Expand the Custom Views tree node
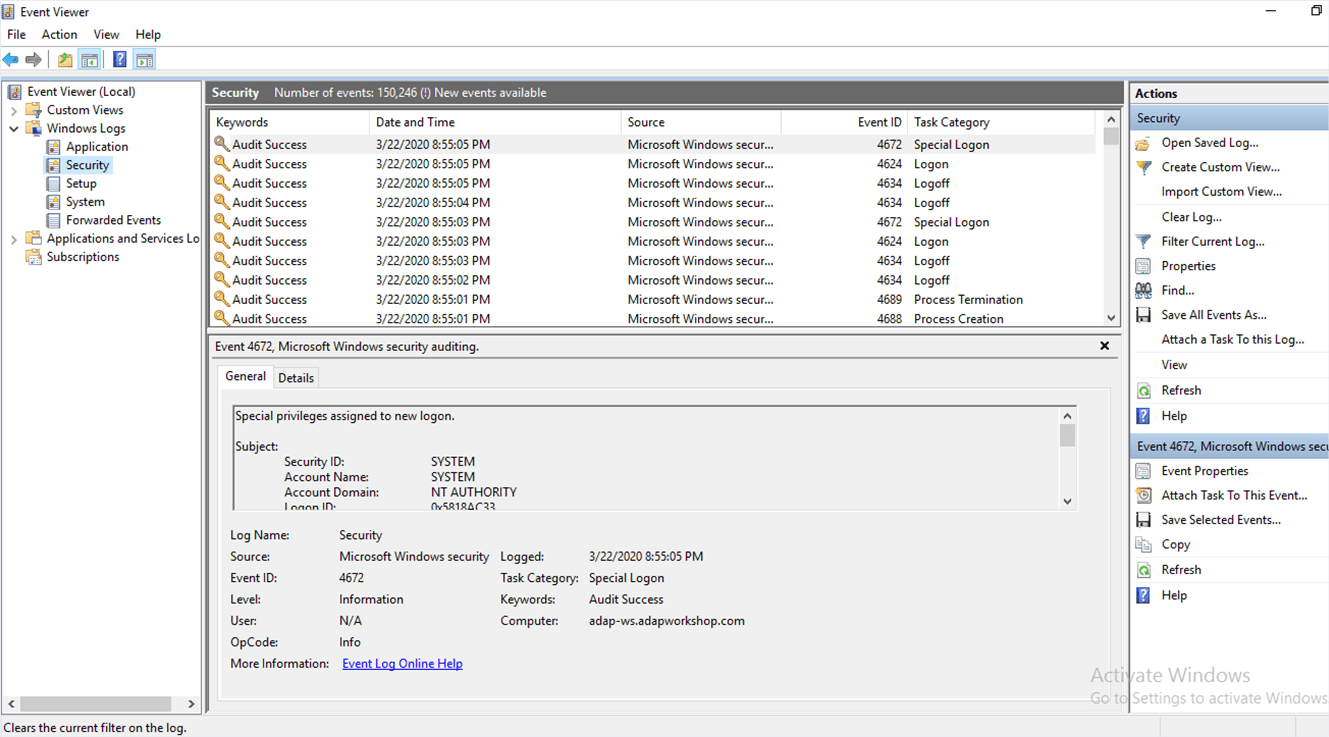This screenshot has width=1329, height=737. coord(14,110)
